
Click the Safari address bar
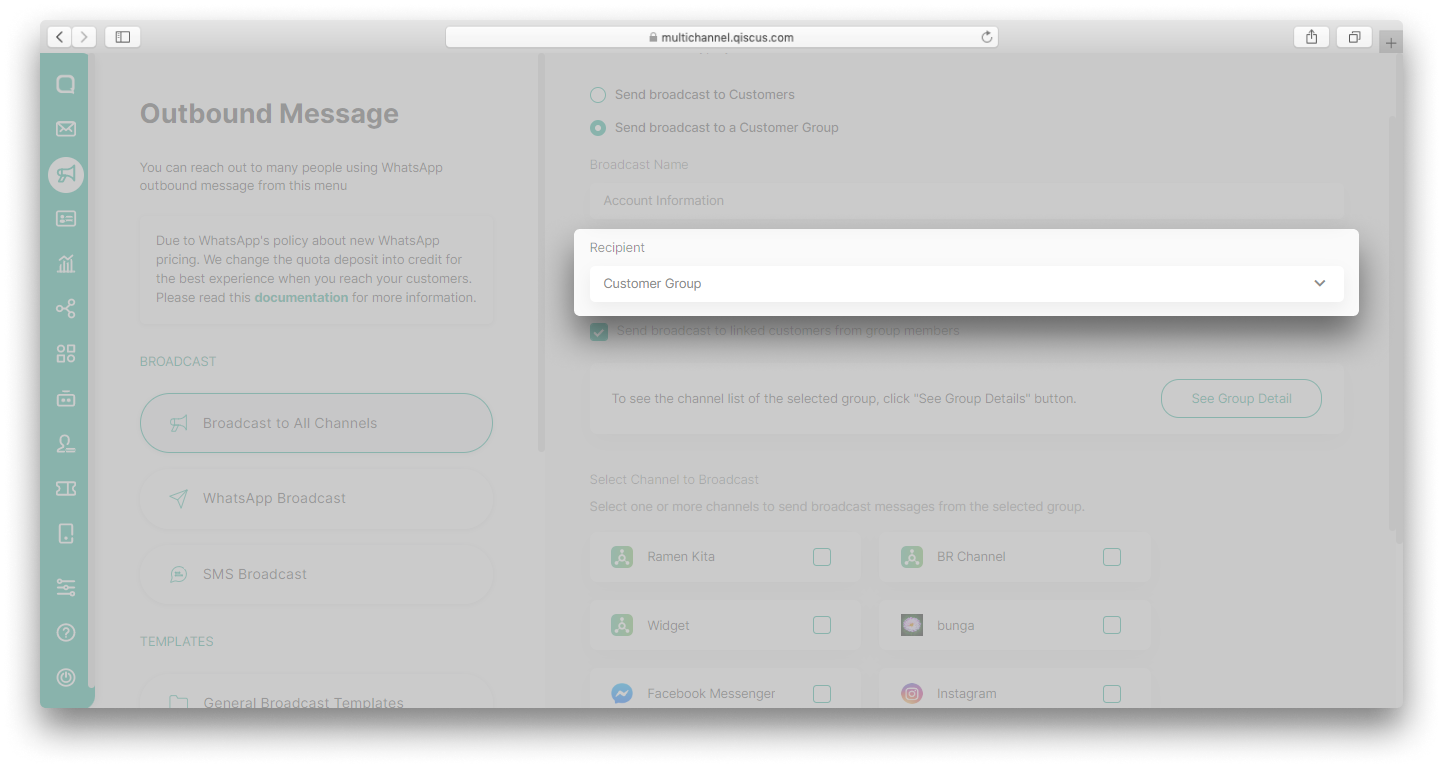(x=721, y=37)
